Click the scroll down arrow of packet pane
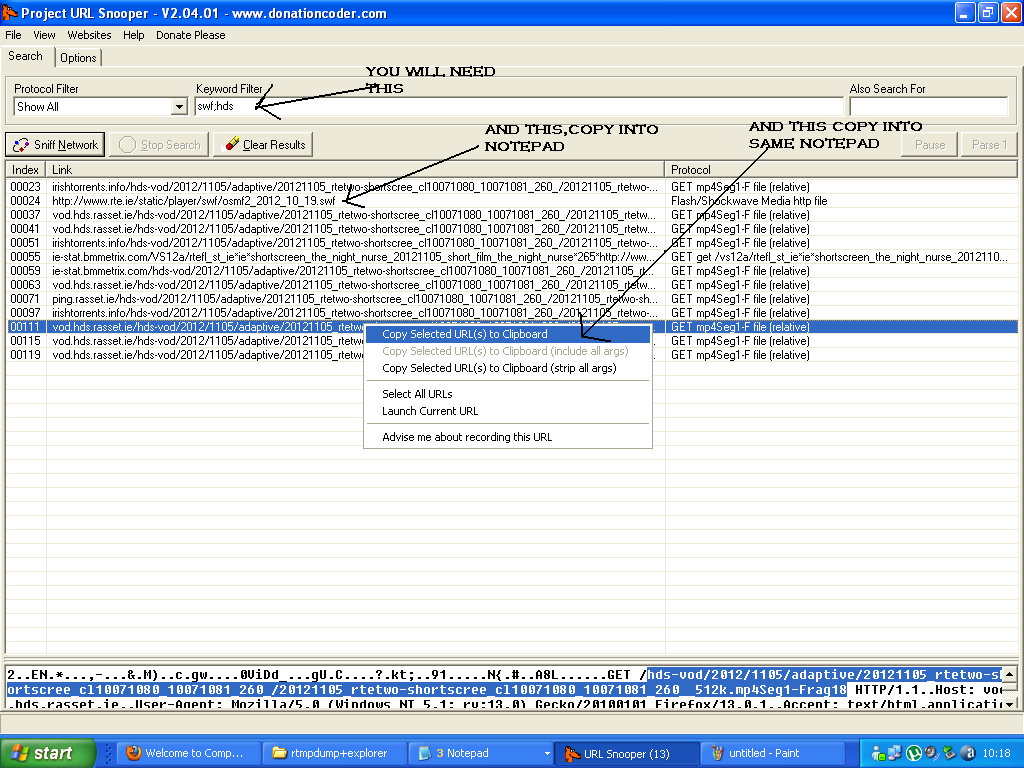 point(1010,704)
